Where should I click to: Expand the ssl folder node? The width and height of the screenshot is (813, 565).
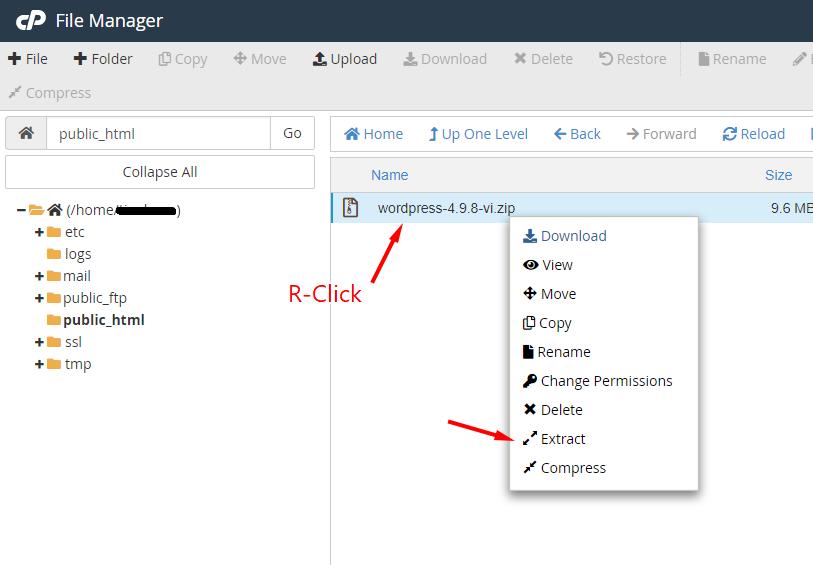pos(39,342)
